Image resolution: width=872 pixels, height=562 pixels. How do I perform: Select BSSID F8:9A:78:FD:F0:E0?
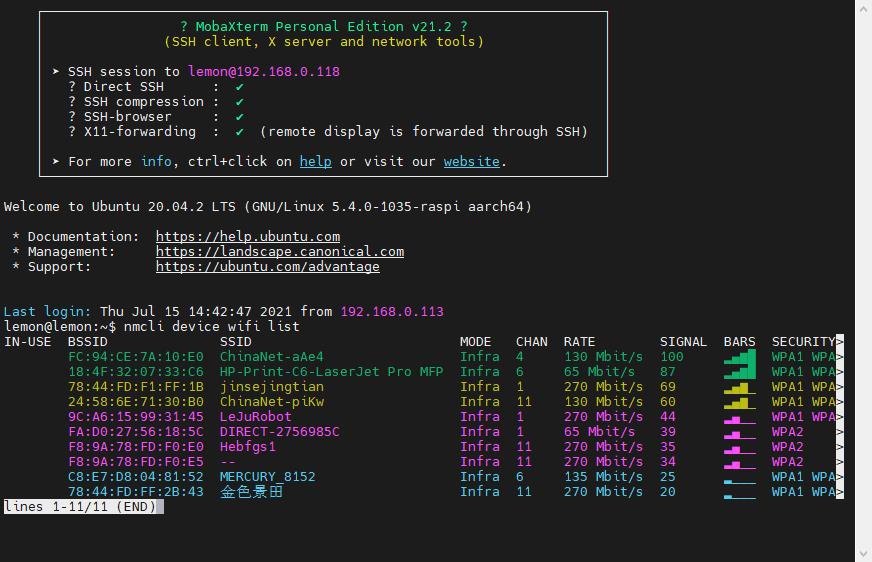136,446
